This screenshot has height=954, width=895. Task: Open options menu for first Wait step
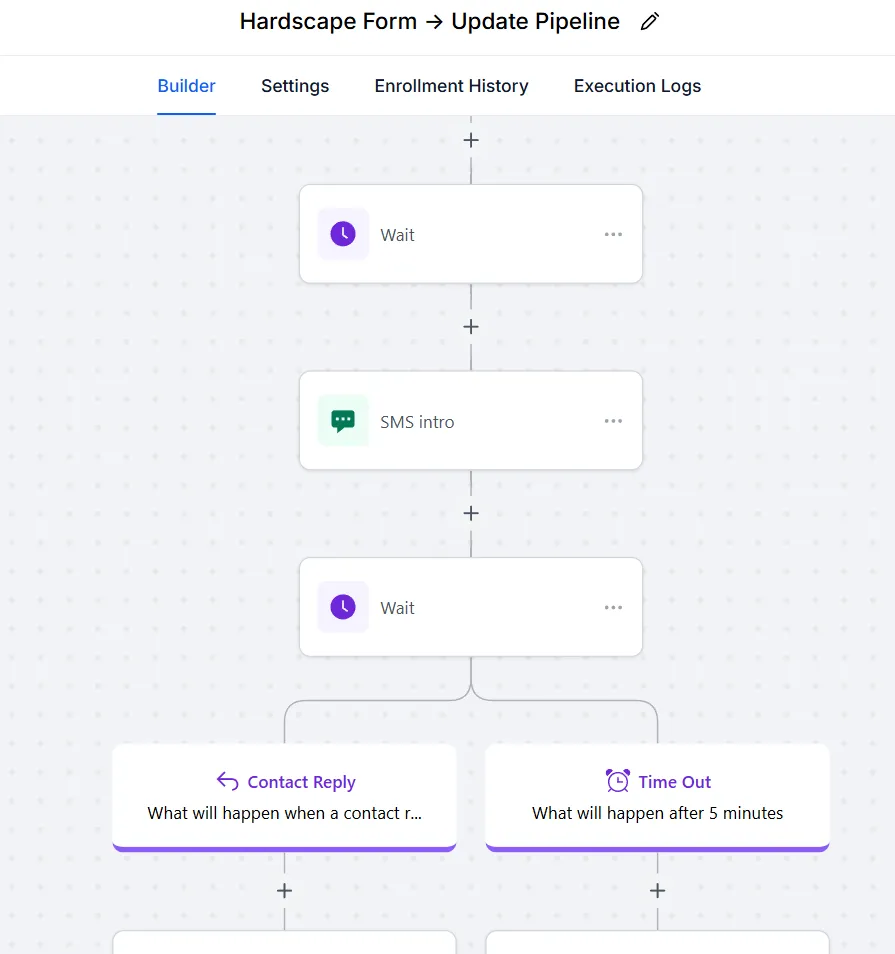613,234
